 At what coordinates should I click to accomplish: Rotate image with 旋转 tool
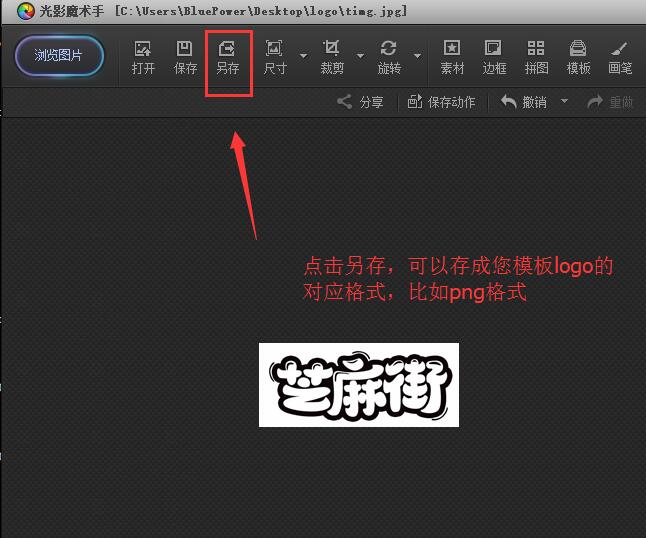pyautogui.click(x=389, y=58)
